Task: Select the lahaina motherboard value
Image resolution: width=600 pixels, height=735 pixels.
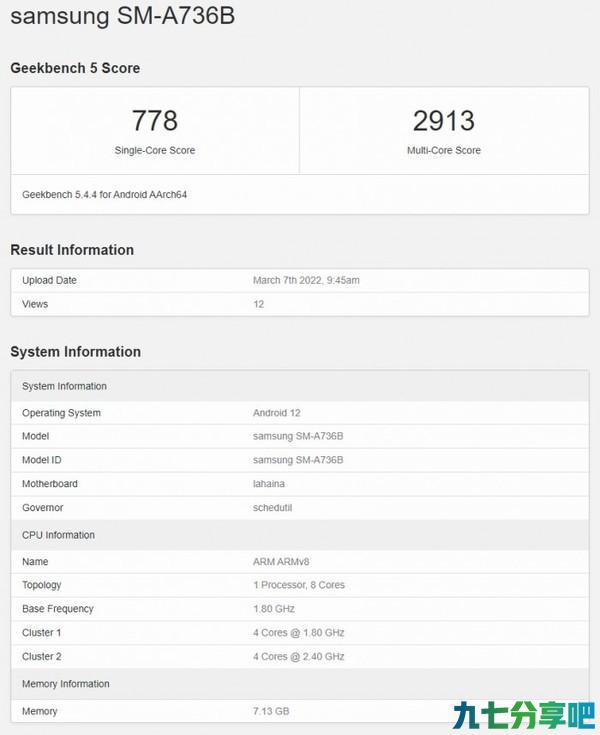Action: pyautogui.click(x=269, y=484)
